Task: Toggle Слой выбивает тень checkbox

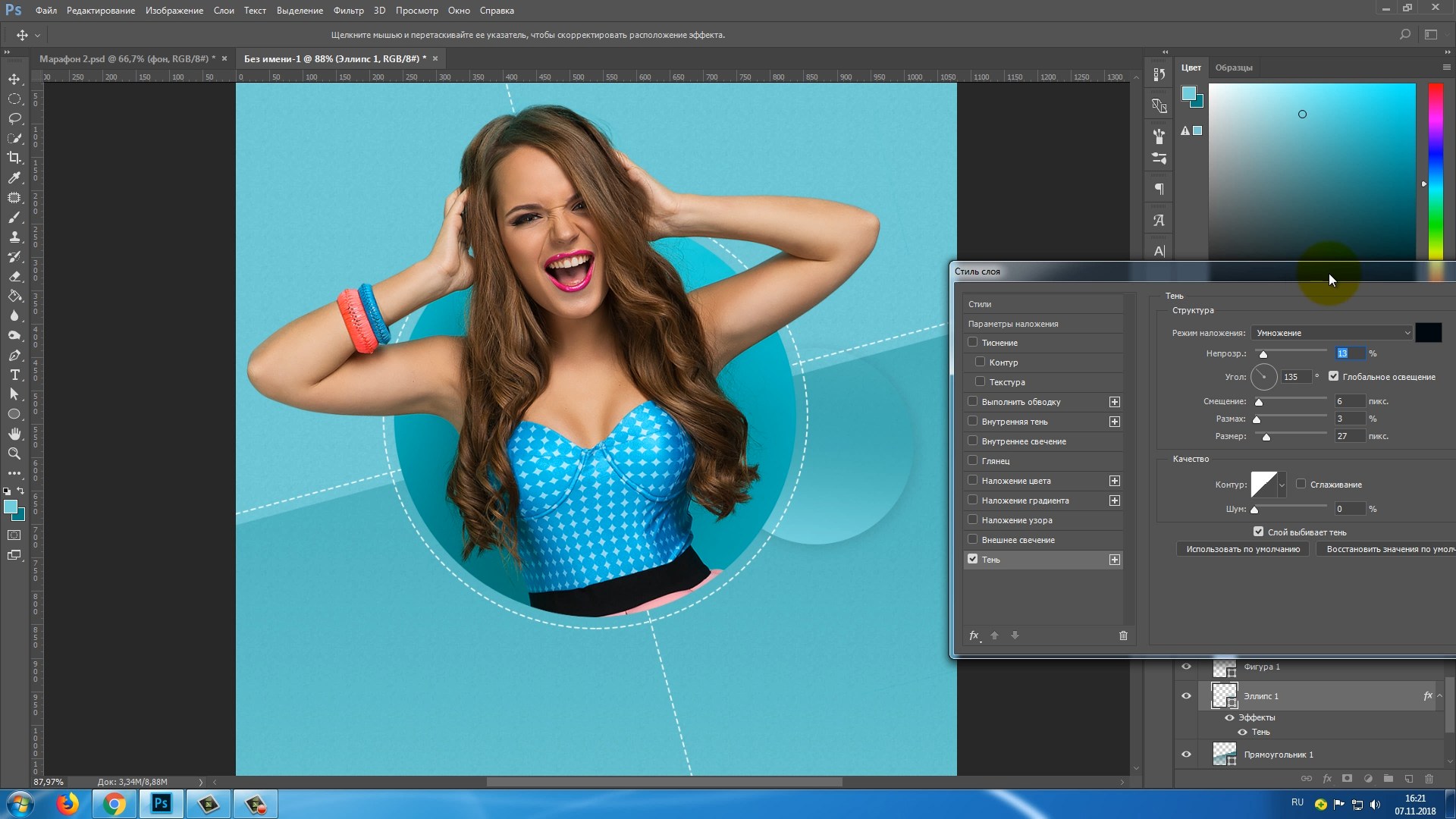Action: tap(1259, 530)
